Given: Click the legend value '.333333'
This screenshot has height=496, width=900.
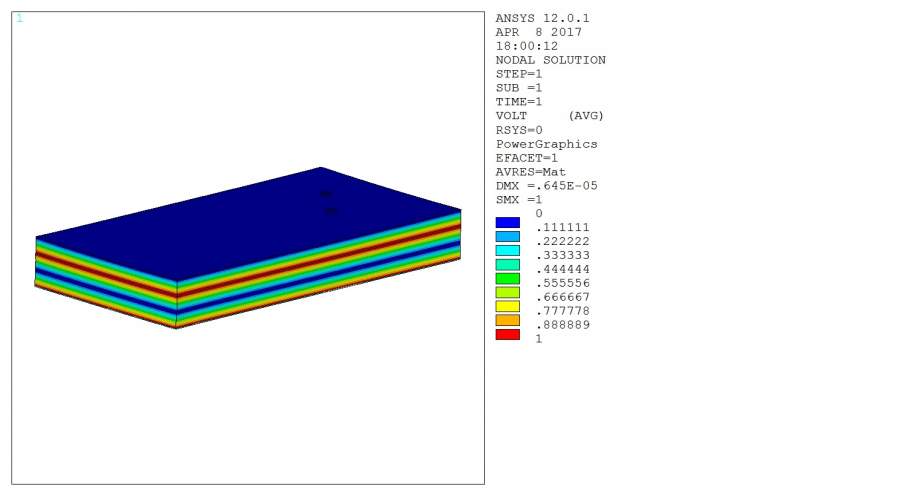Looking at the screenshot, I should click(x=562, y=255).
